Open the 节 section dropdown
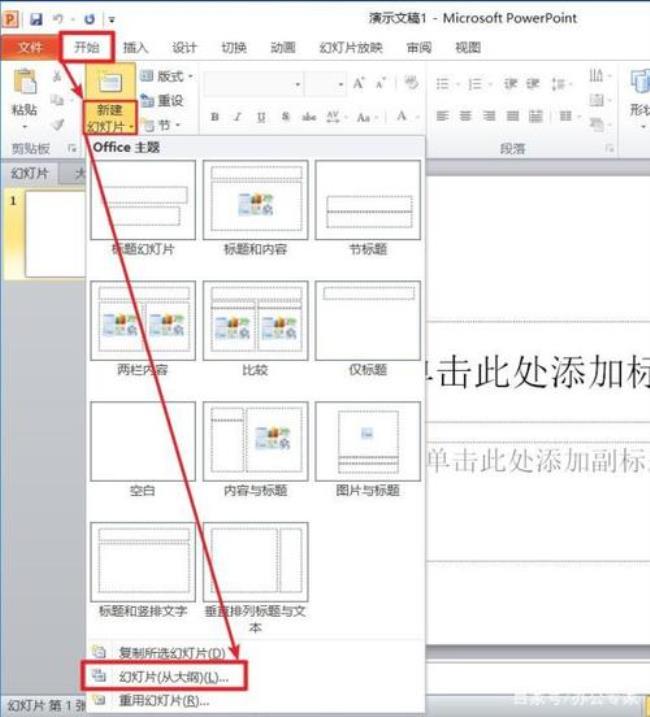Viewport: 650px width, 717px height. tap(160, 124)
